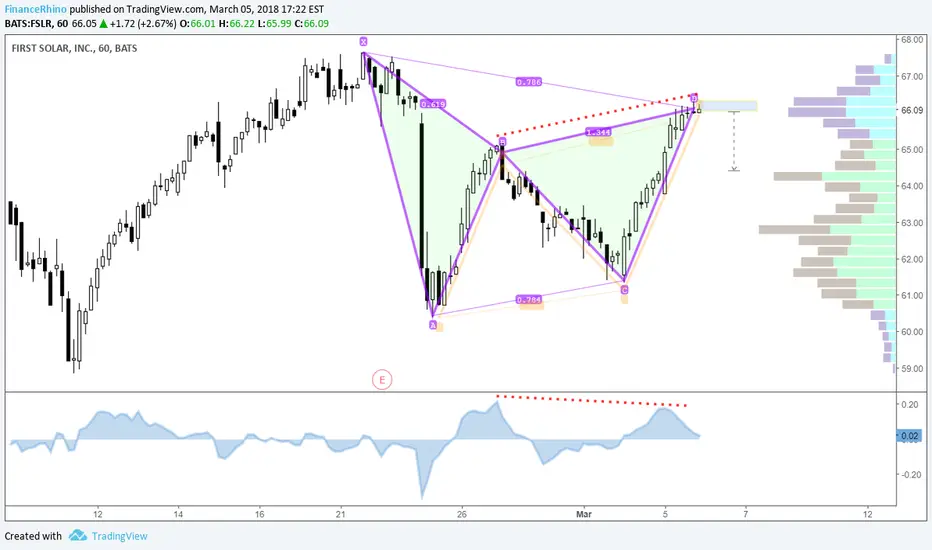Click the light blue target zone box
The height and width of the screenshot is (550, 932).
(x=729, y=106)
